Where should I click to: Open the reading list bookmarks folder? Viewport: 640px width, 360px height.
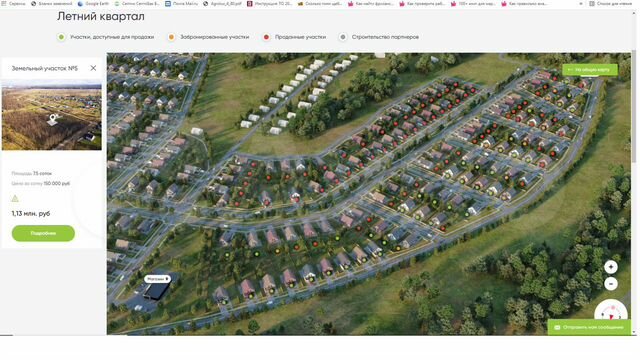coord(611,3)
